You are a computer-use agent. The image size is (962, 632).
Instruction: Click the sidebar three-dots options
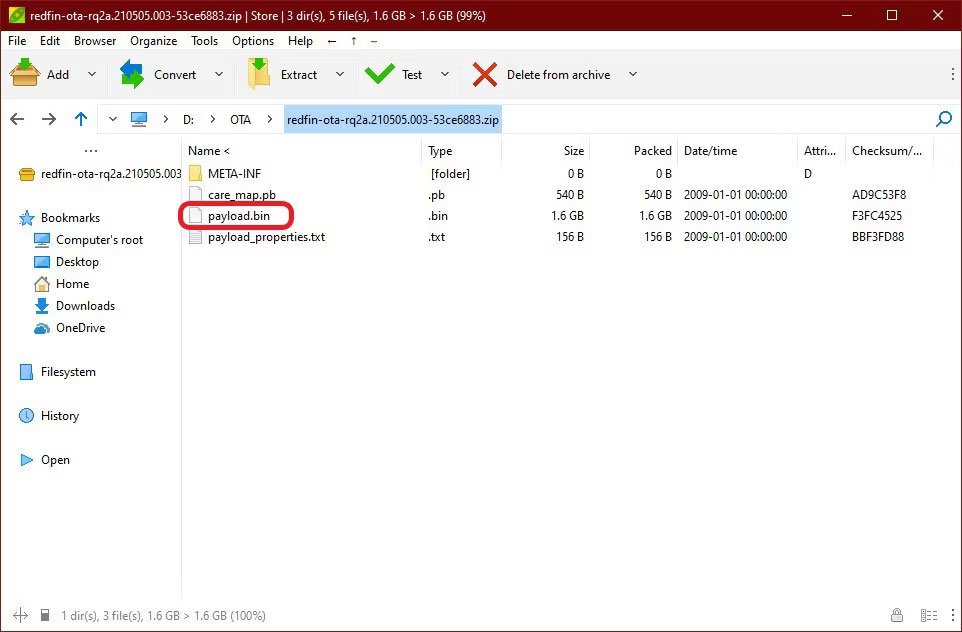tap(91, 150)
